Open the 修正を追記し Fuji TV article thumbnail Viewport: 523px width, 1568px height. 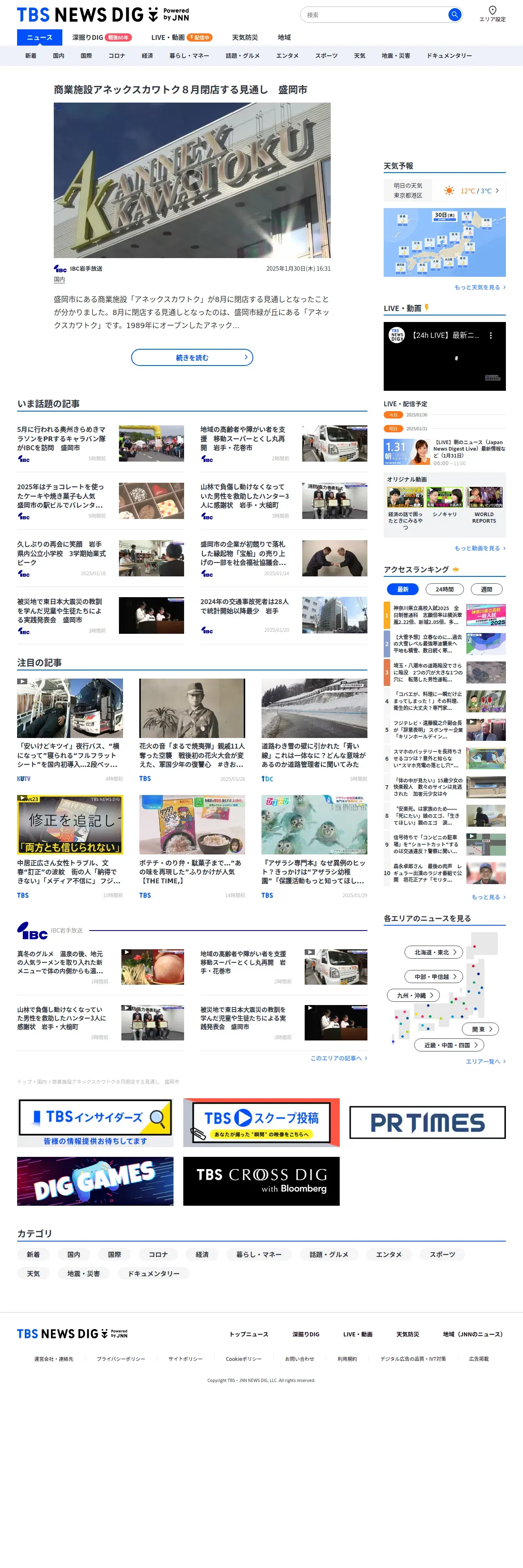(x=70, y=824)
